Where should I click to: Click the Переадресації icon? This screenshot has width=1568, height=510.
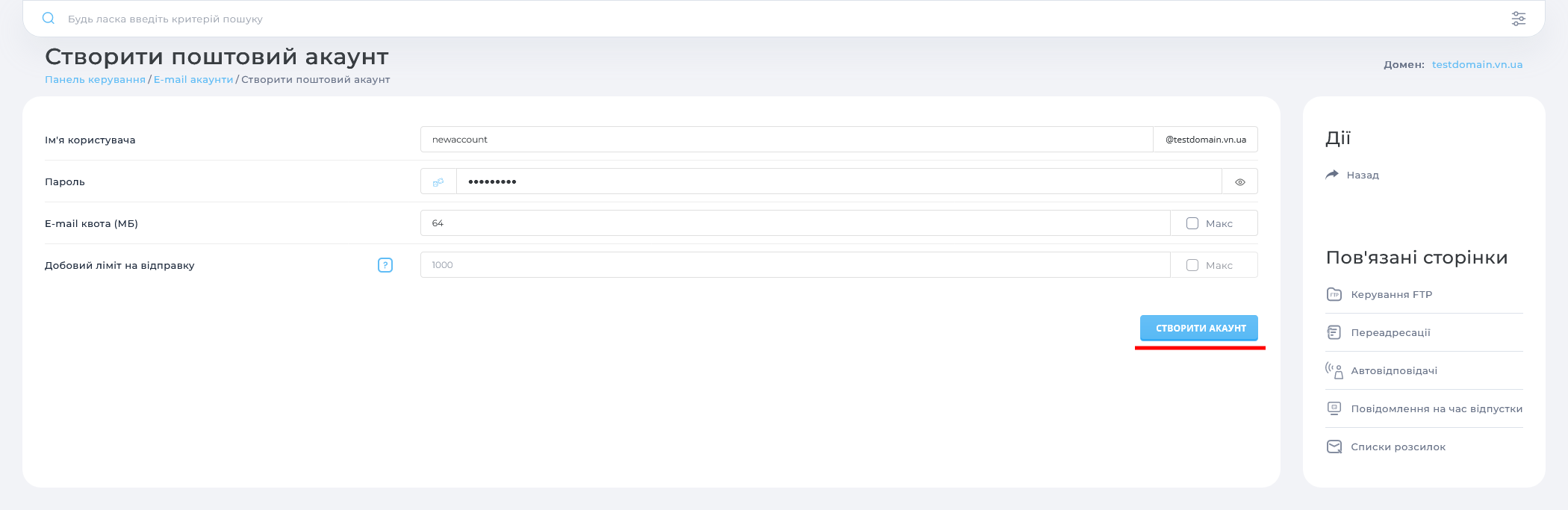[1334, 332]
